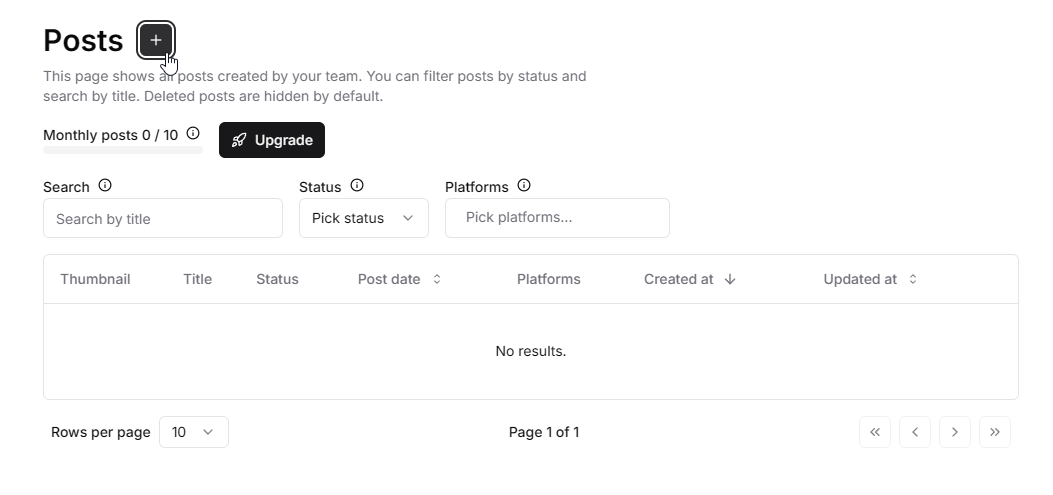
Task: Sort by the Updated at column
Action: [x=870, y=279]
